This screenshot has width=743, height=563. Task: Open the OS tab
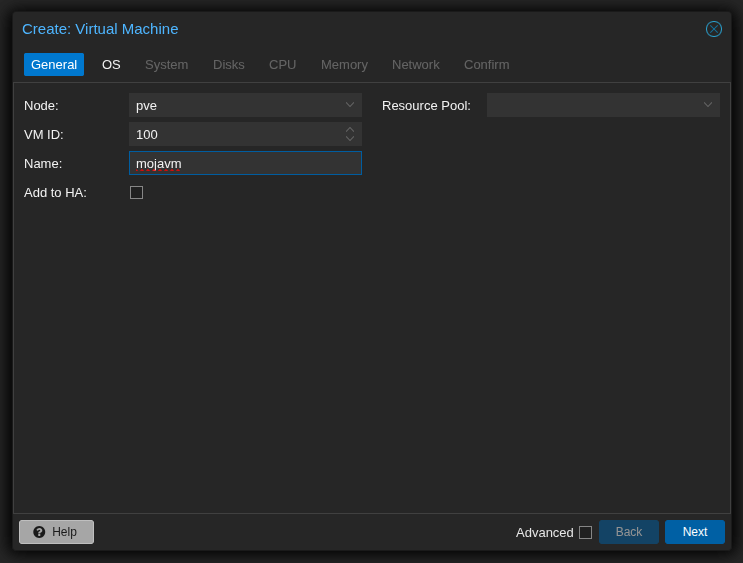[x=111, y=65]
